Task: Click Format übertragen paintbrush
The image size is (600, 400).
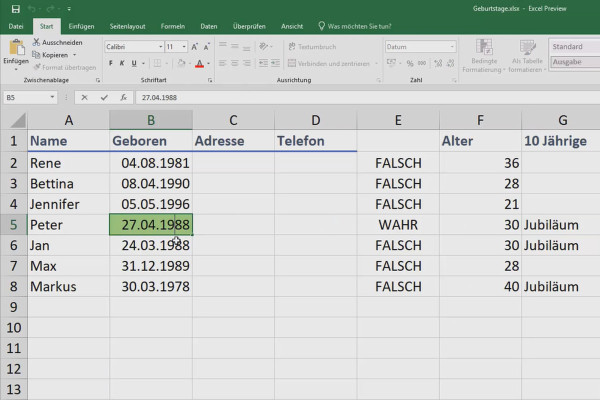Action: point(65,67)
